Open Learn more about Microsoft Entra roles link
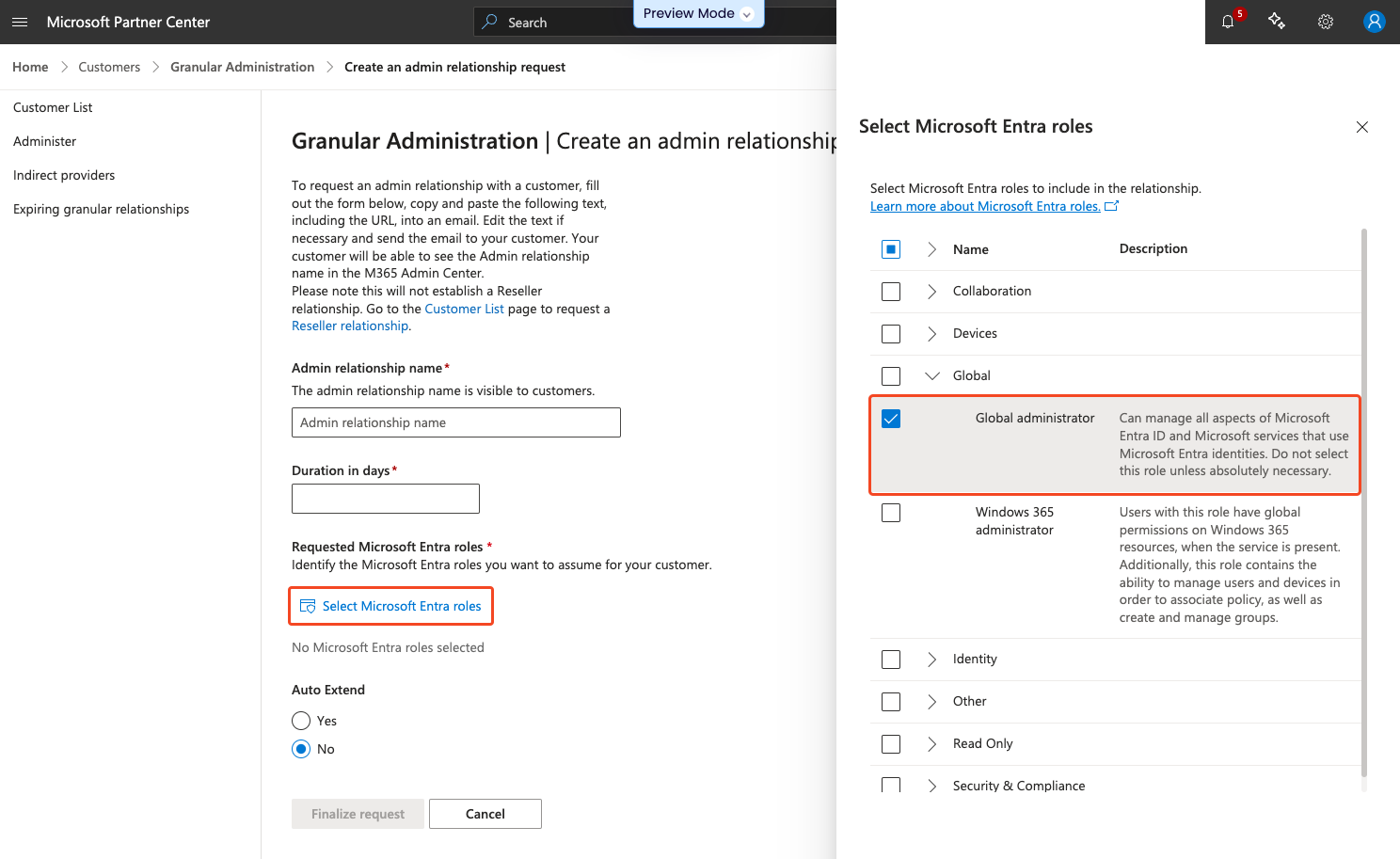 [985, 206]
